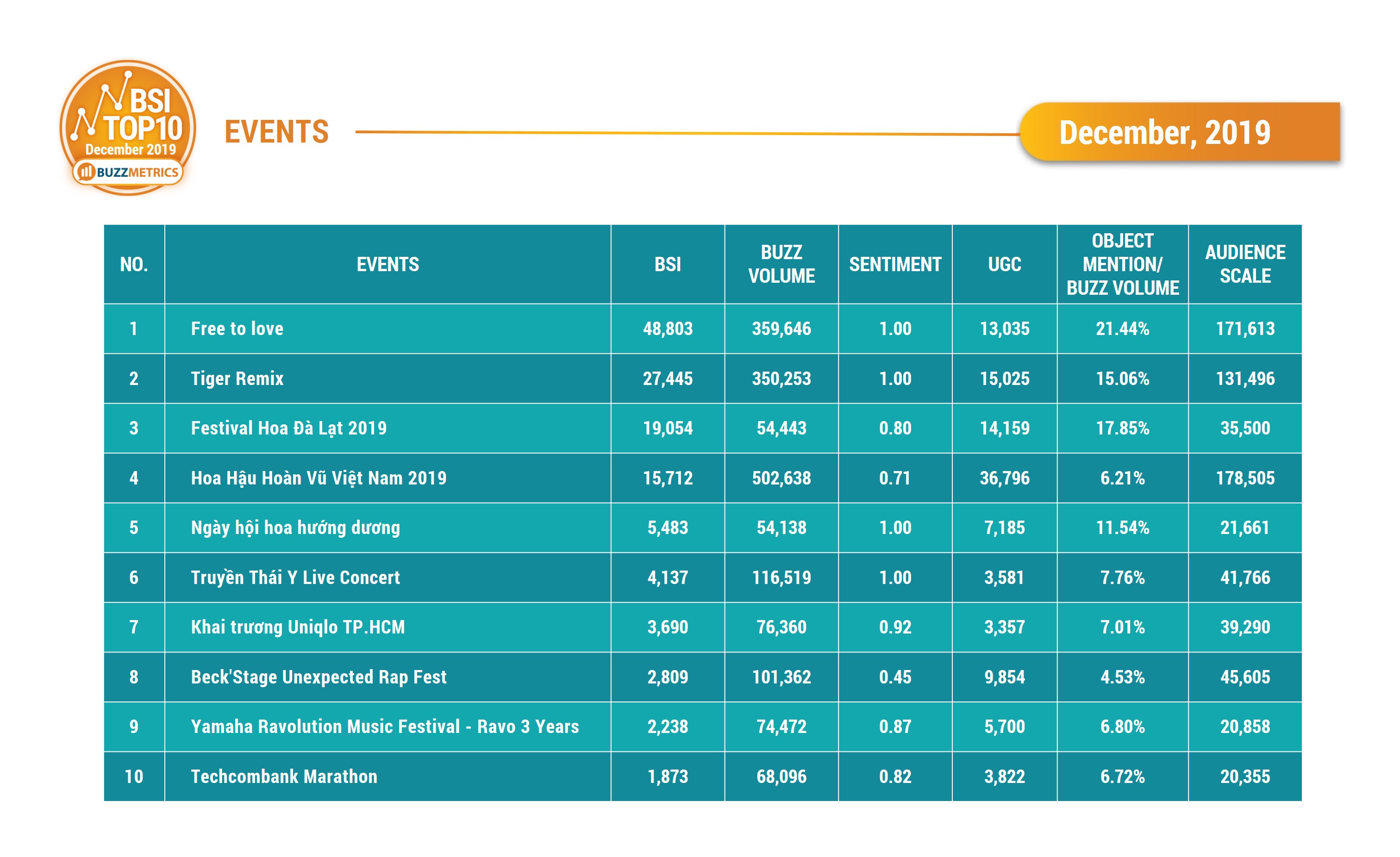Click audience scale 171,613
1400x857 pixels.
[x=1245, y=329]
